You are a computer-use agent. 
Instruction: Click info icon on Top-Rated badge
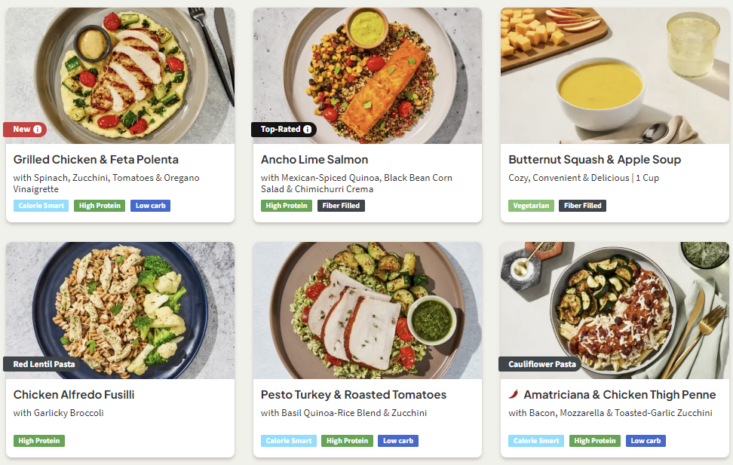pyautogui.click(x=308, y=129)
